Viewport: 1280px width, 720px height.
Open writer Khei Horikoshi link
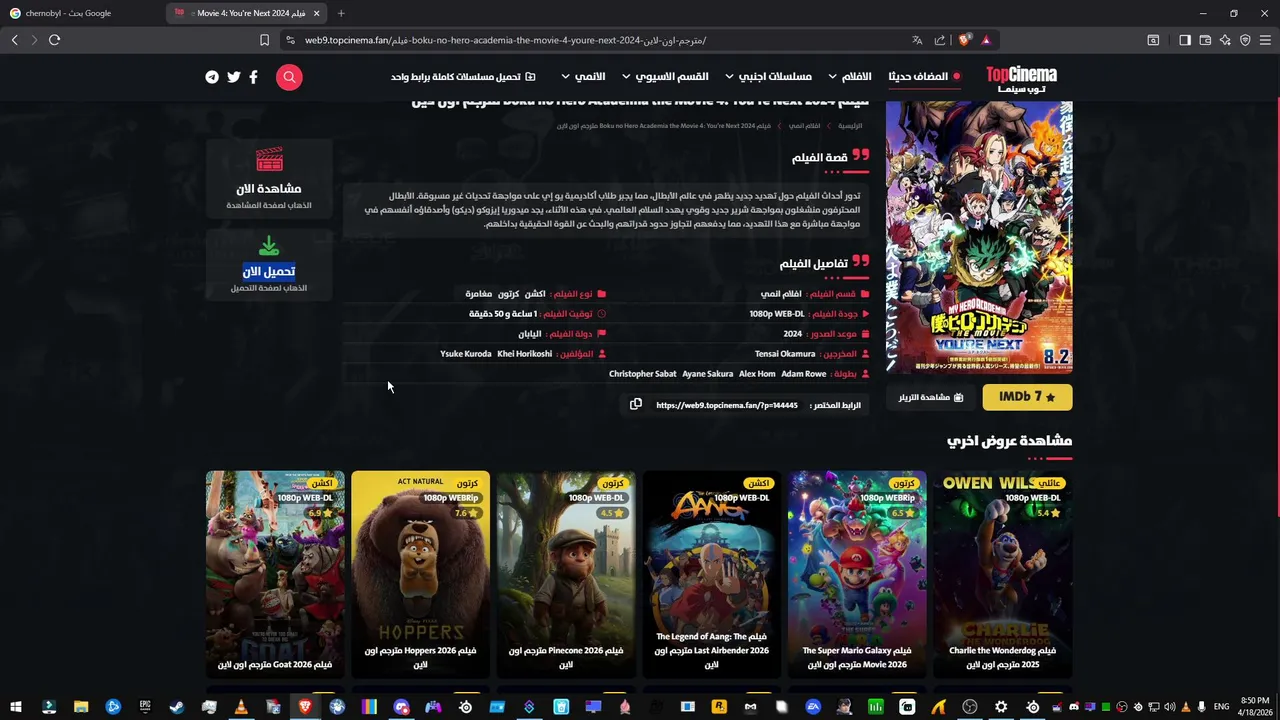pos(524,354)
